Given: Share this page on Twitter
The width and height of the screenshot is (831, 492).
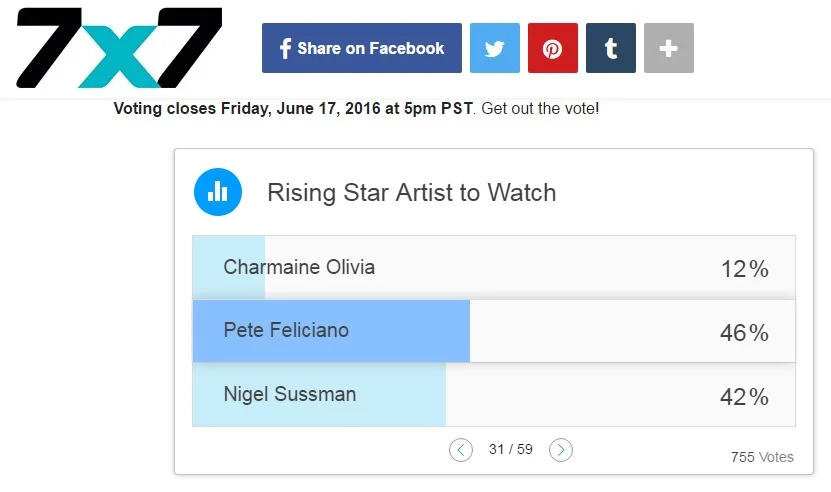Looking at the screenshot, I should click(495, 48).
